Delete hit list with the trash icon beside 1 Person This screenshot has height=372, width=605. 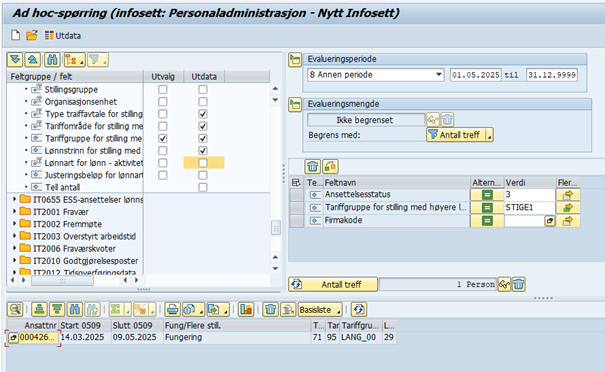point(519,285)
